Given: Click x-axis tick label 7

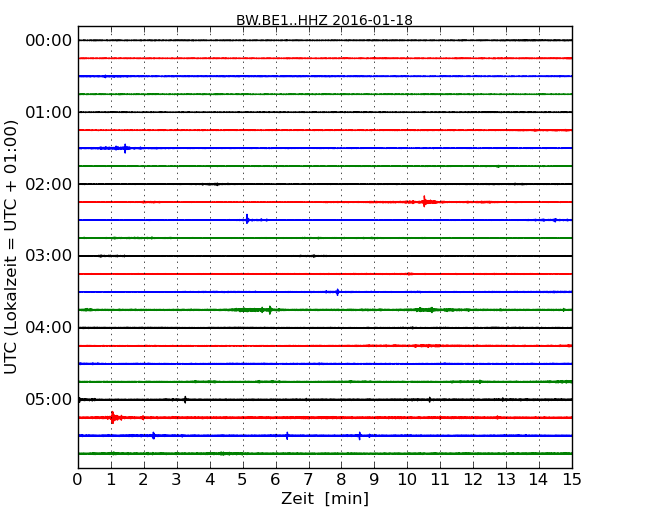Looking at the screenshot, I should tap(308, 480).
